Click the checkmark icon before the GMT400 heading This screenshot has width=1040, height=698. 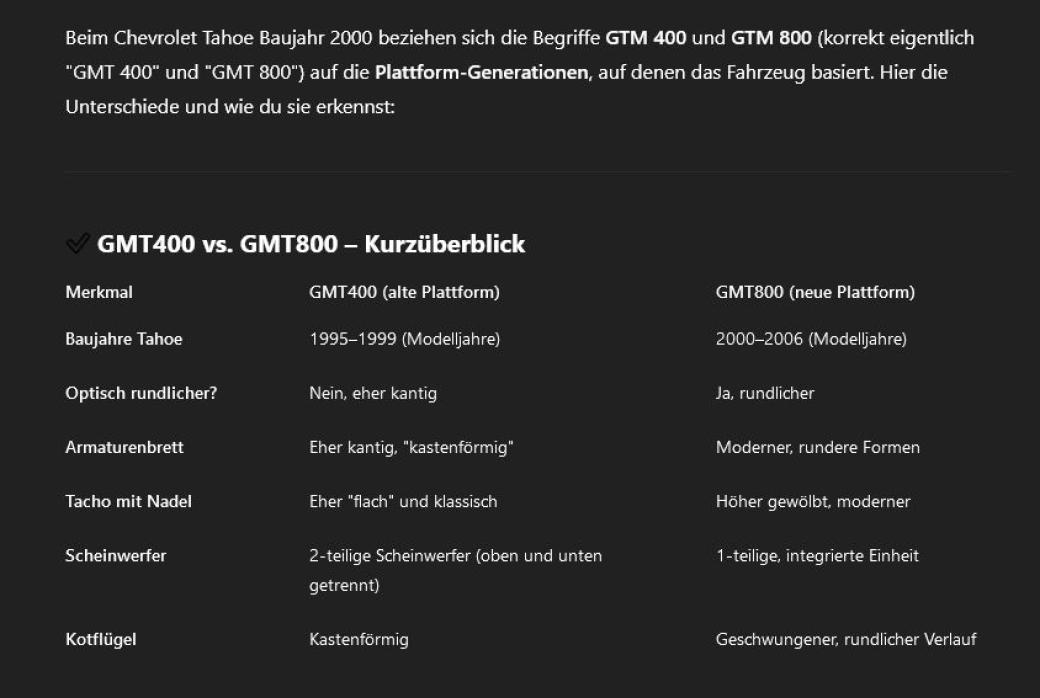77,244
